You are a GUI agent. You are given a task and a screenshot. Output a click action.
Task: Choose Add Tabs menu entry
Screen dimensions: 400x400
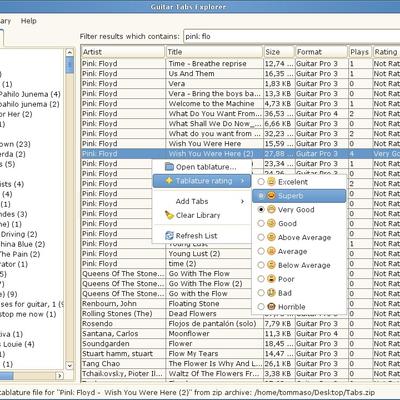coord(202,201)
